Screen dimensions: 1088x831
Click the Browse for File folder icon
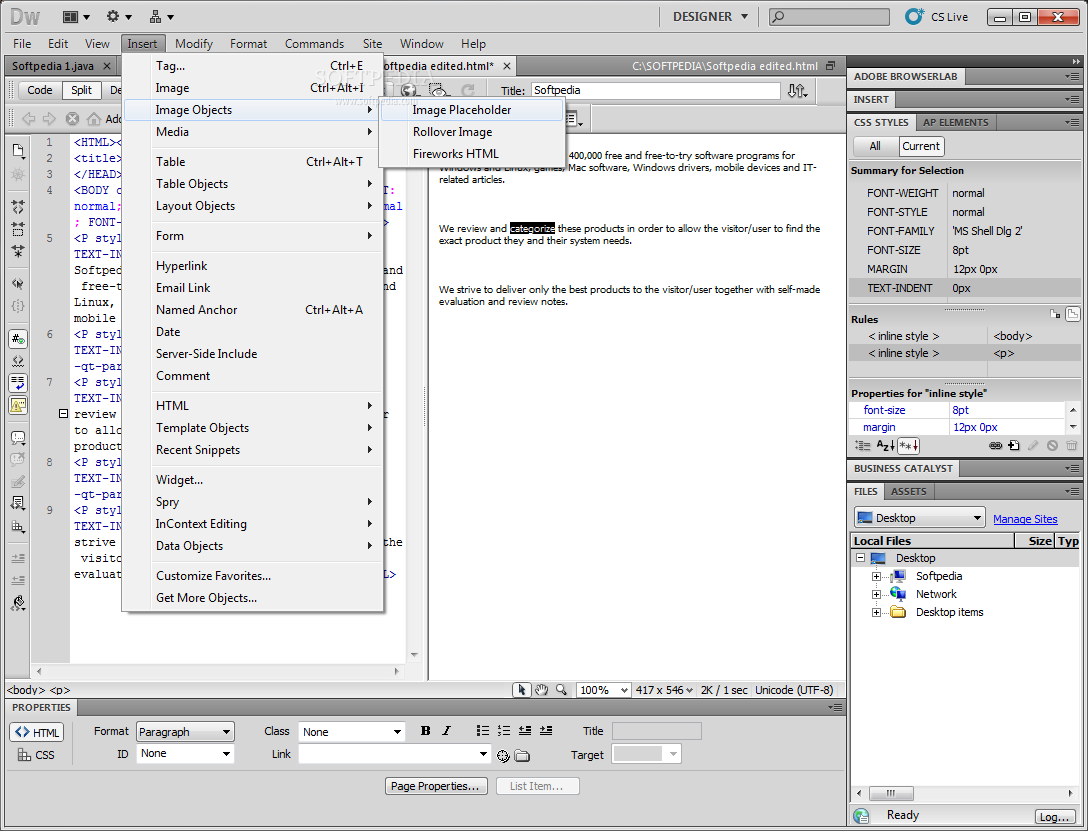coord(522,755)
